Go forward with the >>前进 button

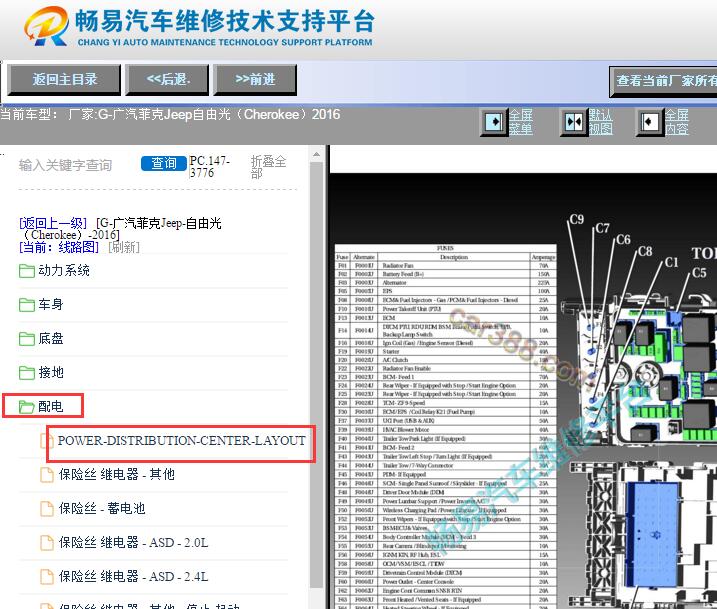pos(255,80)
